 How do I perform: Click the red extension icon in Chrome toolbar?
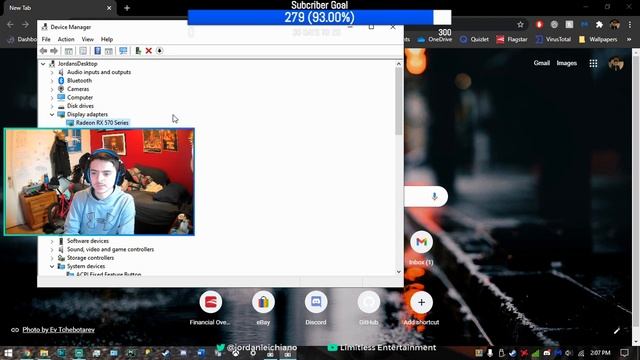click(539, 24)
